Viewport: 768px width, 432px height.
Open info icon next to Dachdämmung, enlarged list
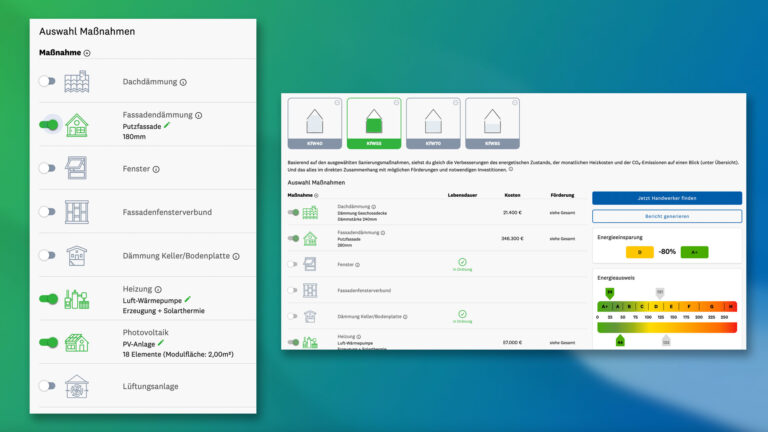tap(183, 82)
